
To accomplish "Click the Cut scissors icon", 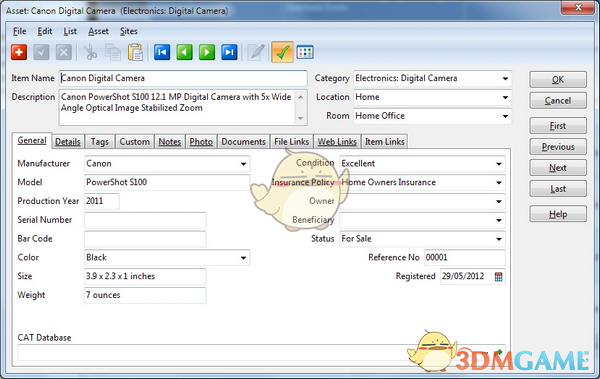I will (x=90, y=52).
